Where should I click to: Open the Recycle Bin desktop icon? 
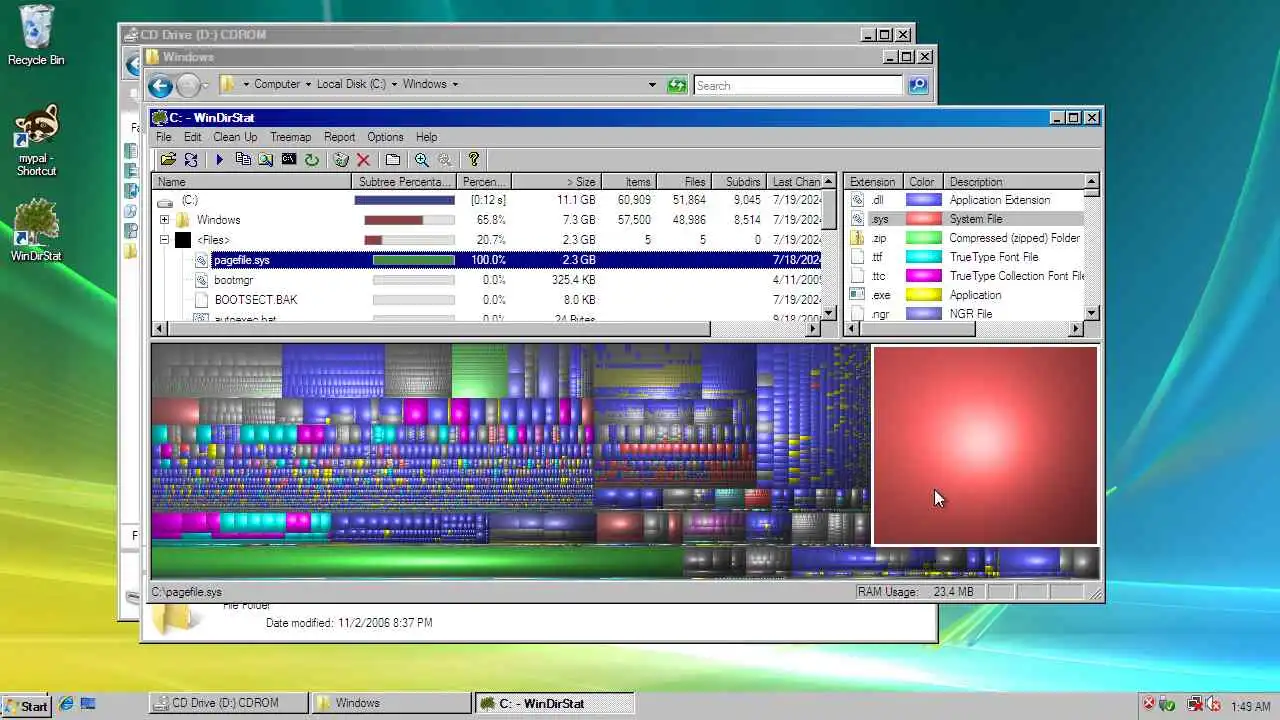[36, 35]
